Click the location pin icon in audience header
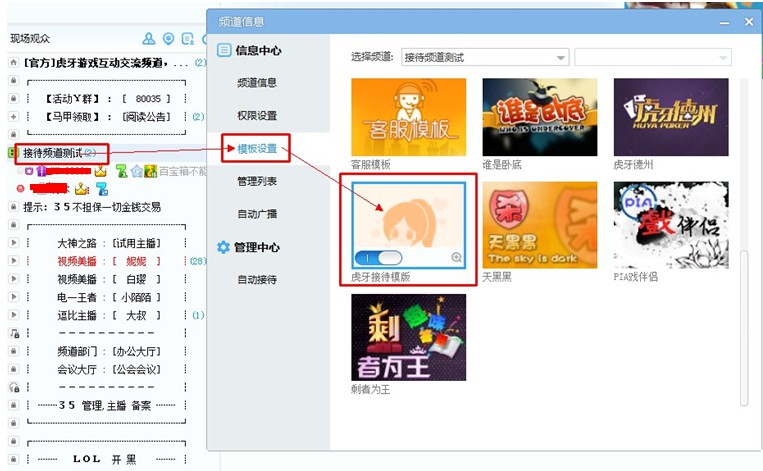This screenshot has width=763, height=471. [168, 39]
